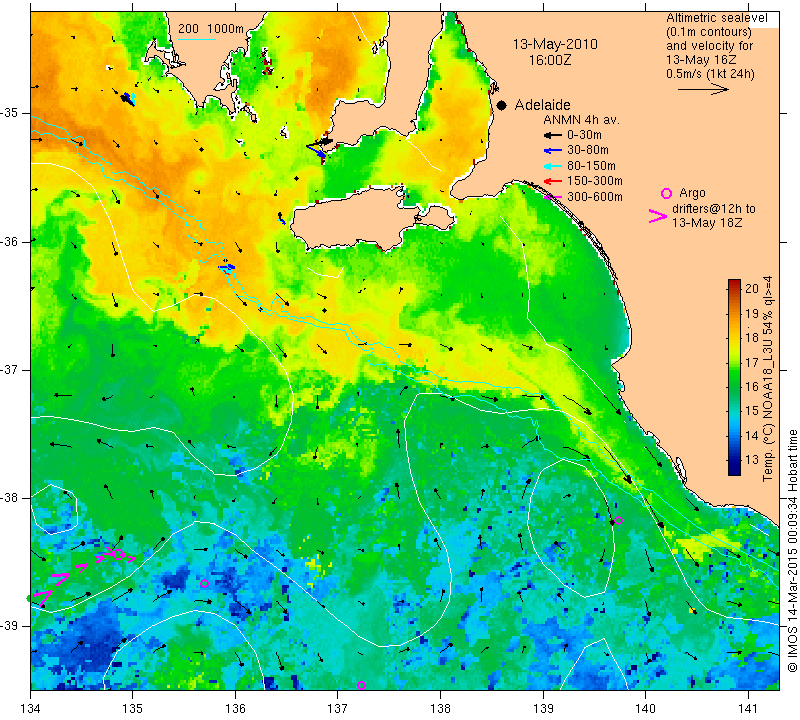Click longitude axis label 139
This screenshot has height=720, width=800.
(543, 709)
